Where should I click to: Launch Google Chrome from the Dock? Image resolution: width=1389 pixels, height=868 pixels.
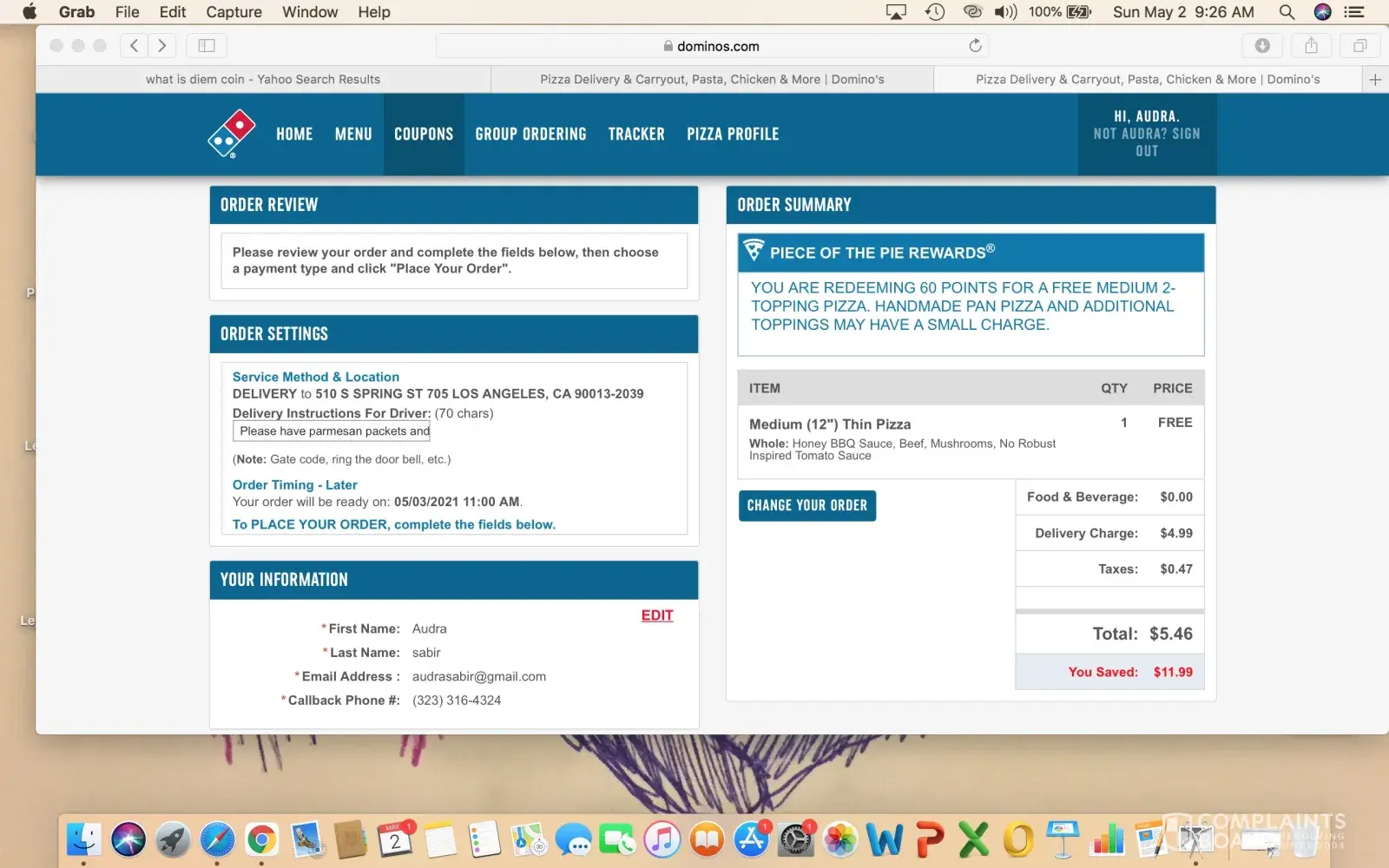point(261,839)
